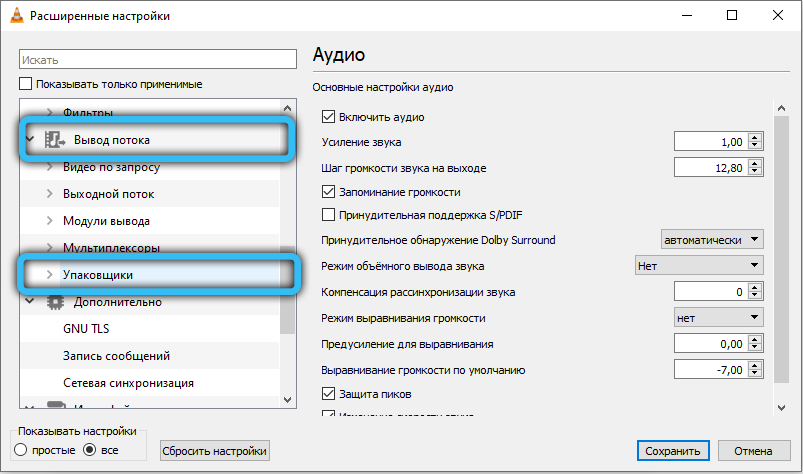Increase Шаг громкости звука на выходе
This screenshot has height=474, width=803.
[x=755, y=163]
